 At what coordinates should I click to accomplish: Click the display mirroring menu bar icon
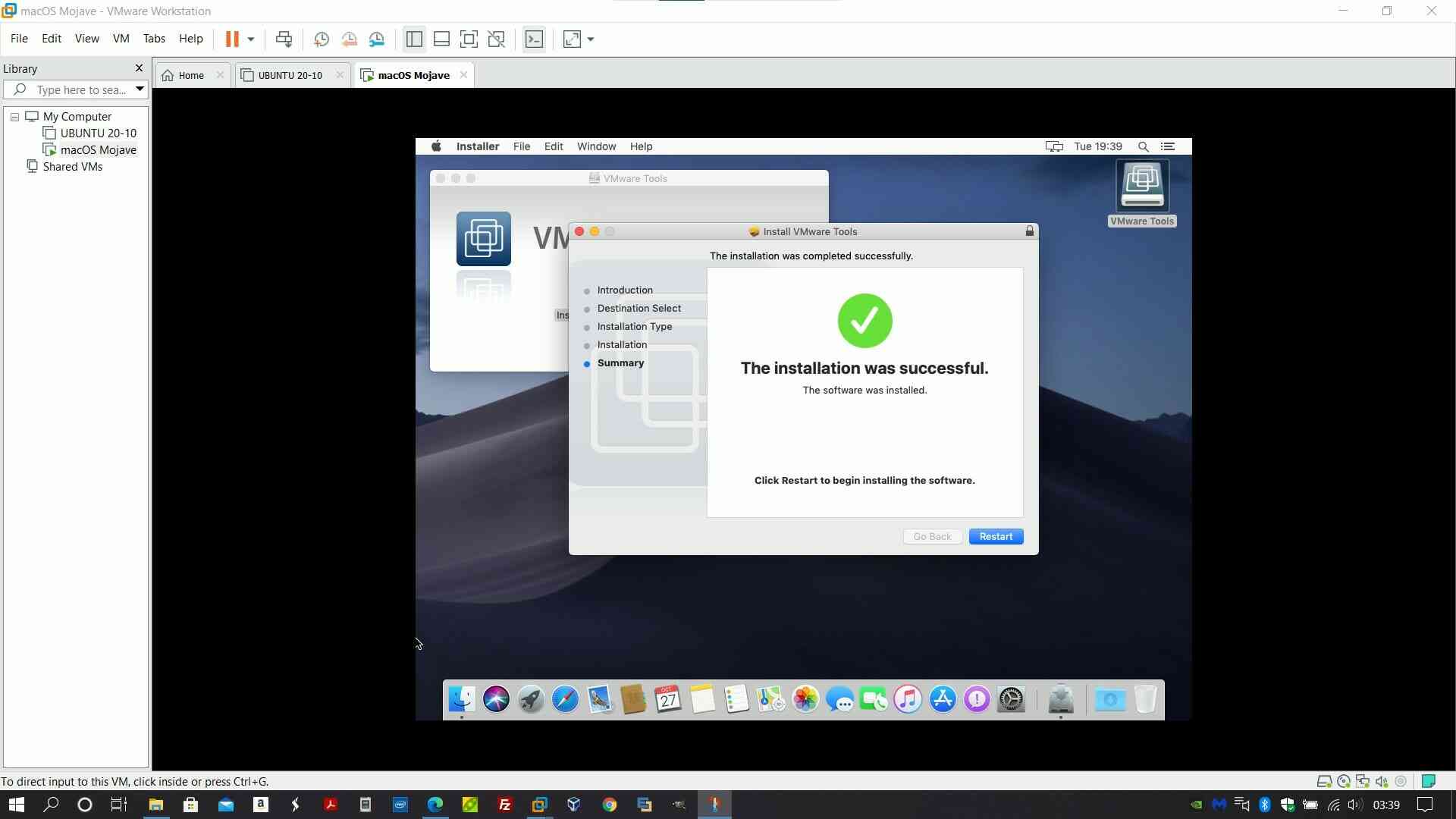[x=1054, y=146]
